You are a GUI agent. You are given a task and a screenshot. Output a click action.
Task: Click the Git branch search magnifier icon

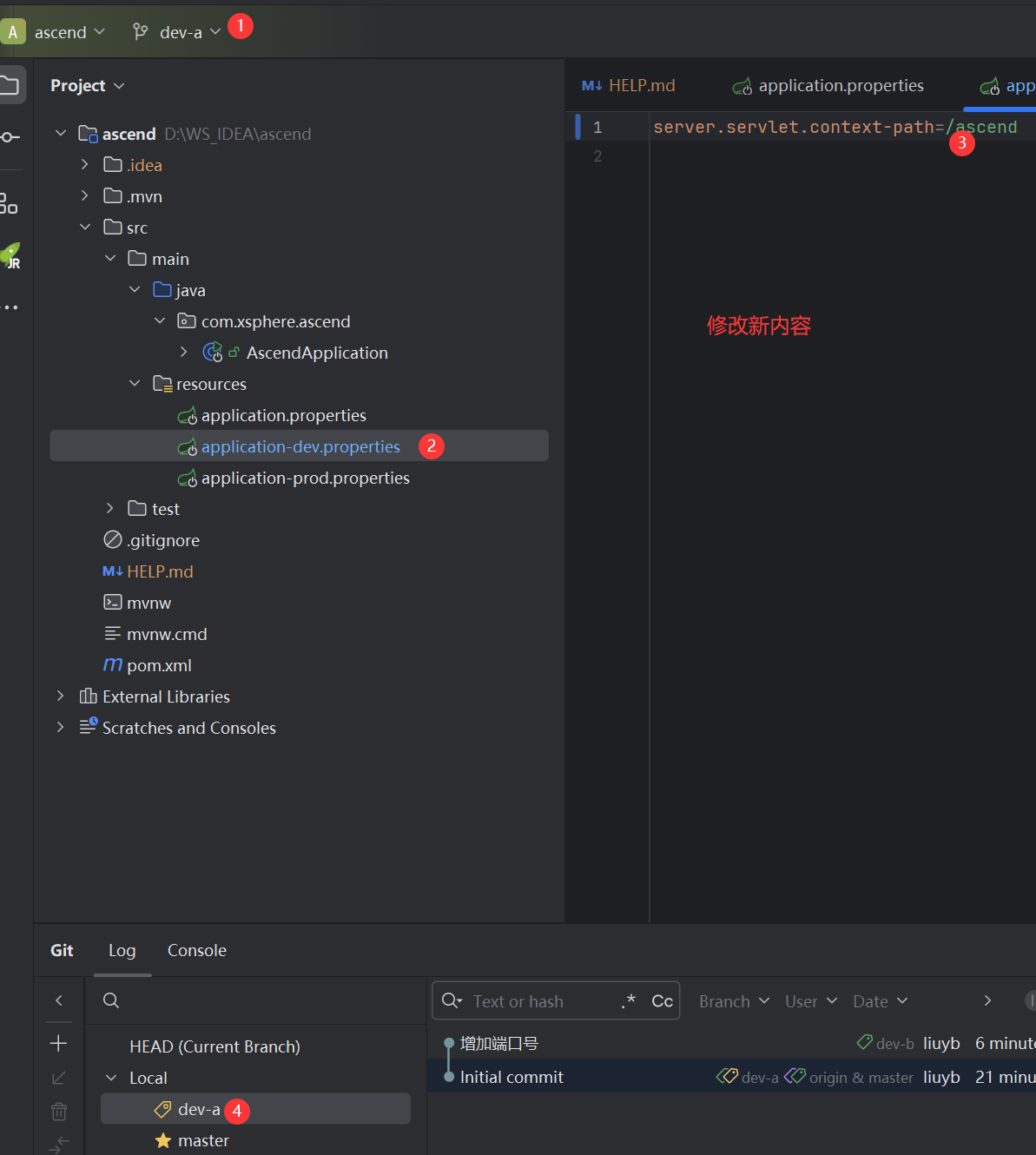[x=111, y=1000]
